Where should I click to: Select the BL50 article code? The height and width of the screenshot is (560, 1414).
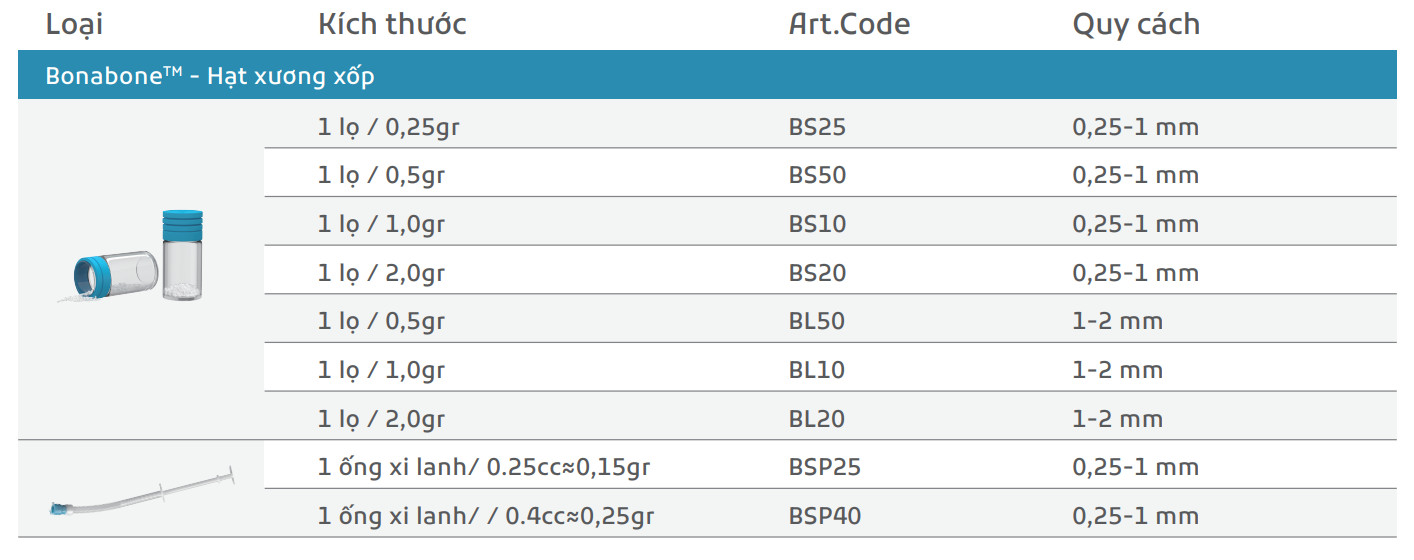pyautogui.click(x=816, y=321)
